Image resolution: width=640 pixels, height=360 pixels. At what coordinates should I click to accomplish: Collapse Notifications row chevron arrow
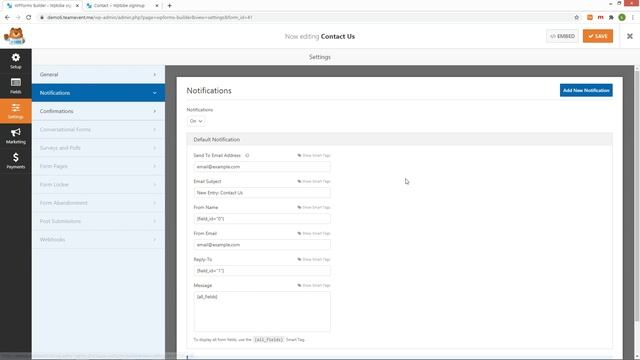click(x=155, y=93)
